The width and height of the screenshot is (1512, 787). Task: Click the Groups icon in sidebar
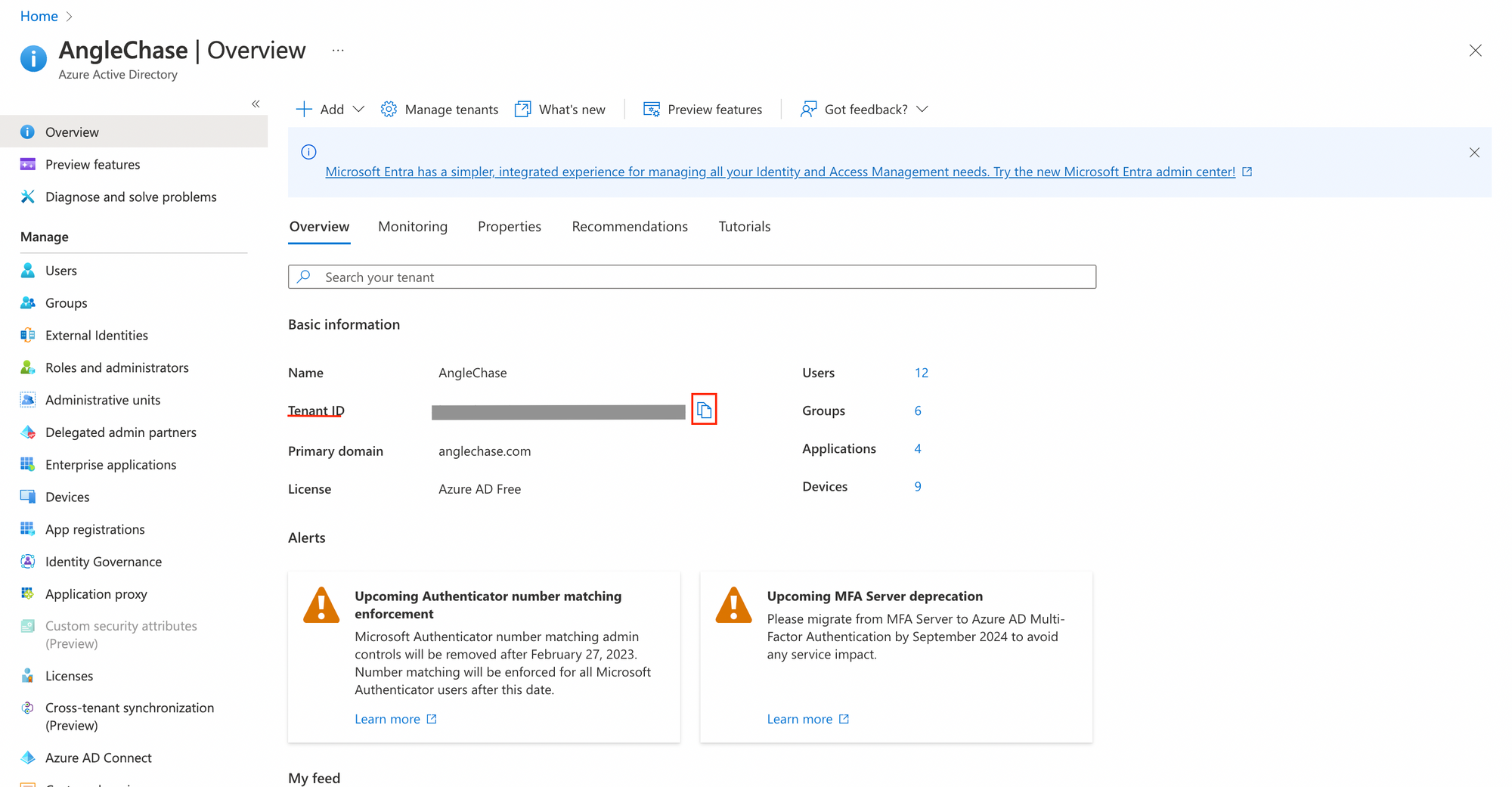(x=28, y=303)
